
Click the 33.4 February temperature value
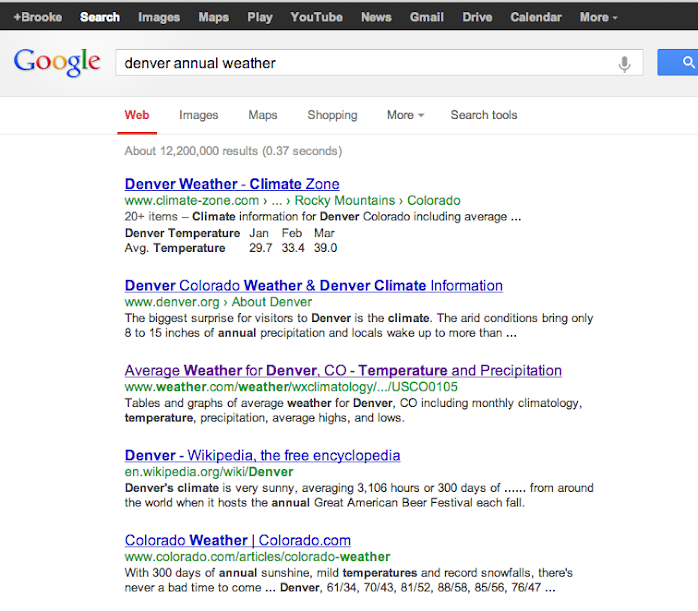[293, 248]
